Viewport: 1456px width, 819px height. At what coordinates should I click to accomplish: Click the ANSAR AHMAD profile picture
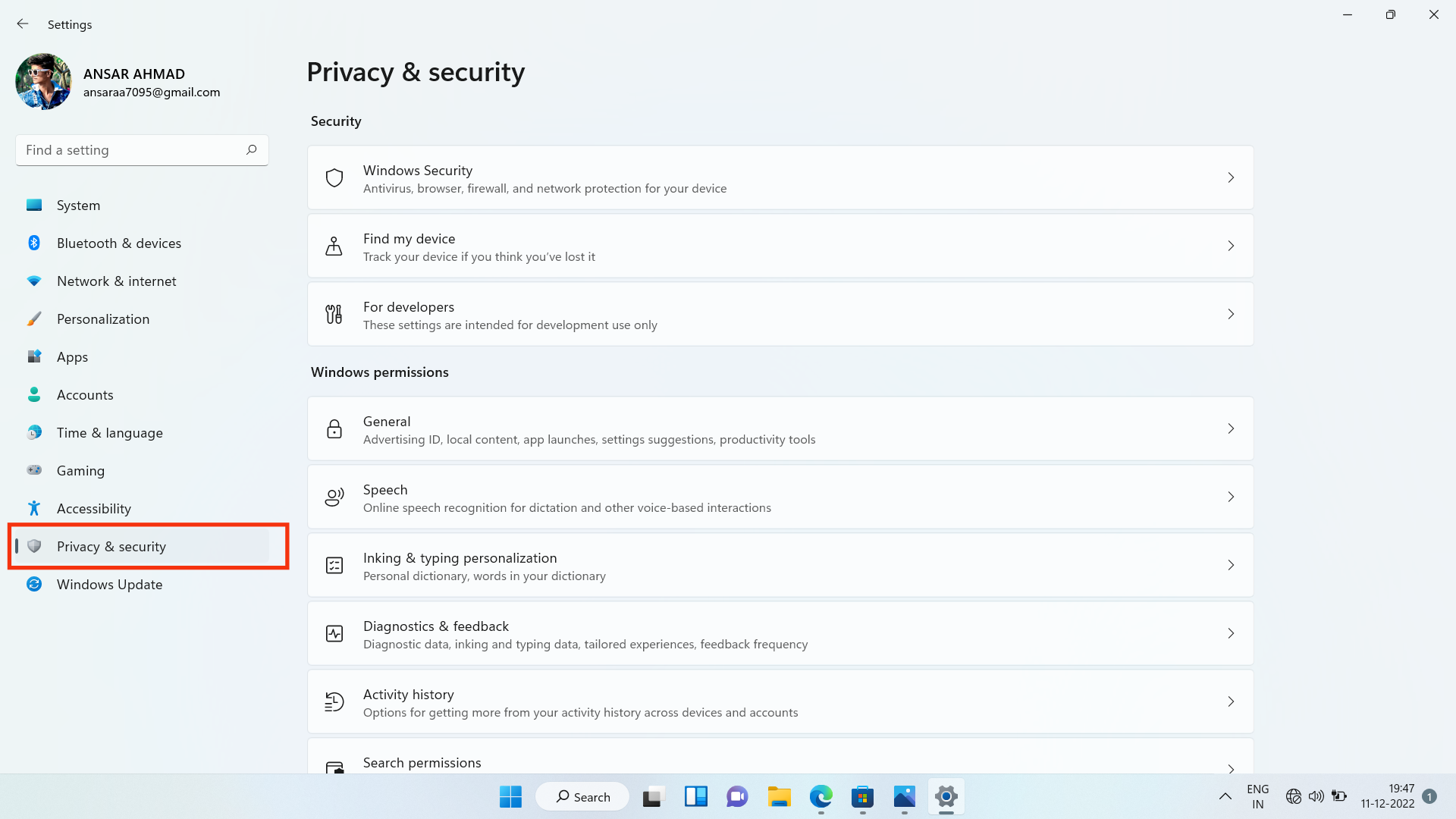coord(43,82)
